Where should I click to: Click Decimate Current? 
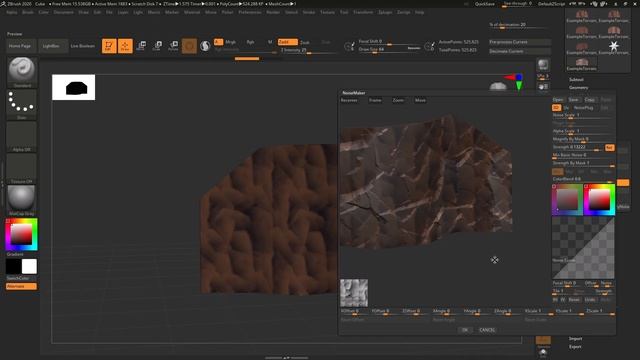point(520,51)
